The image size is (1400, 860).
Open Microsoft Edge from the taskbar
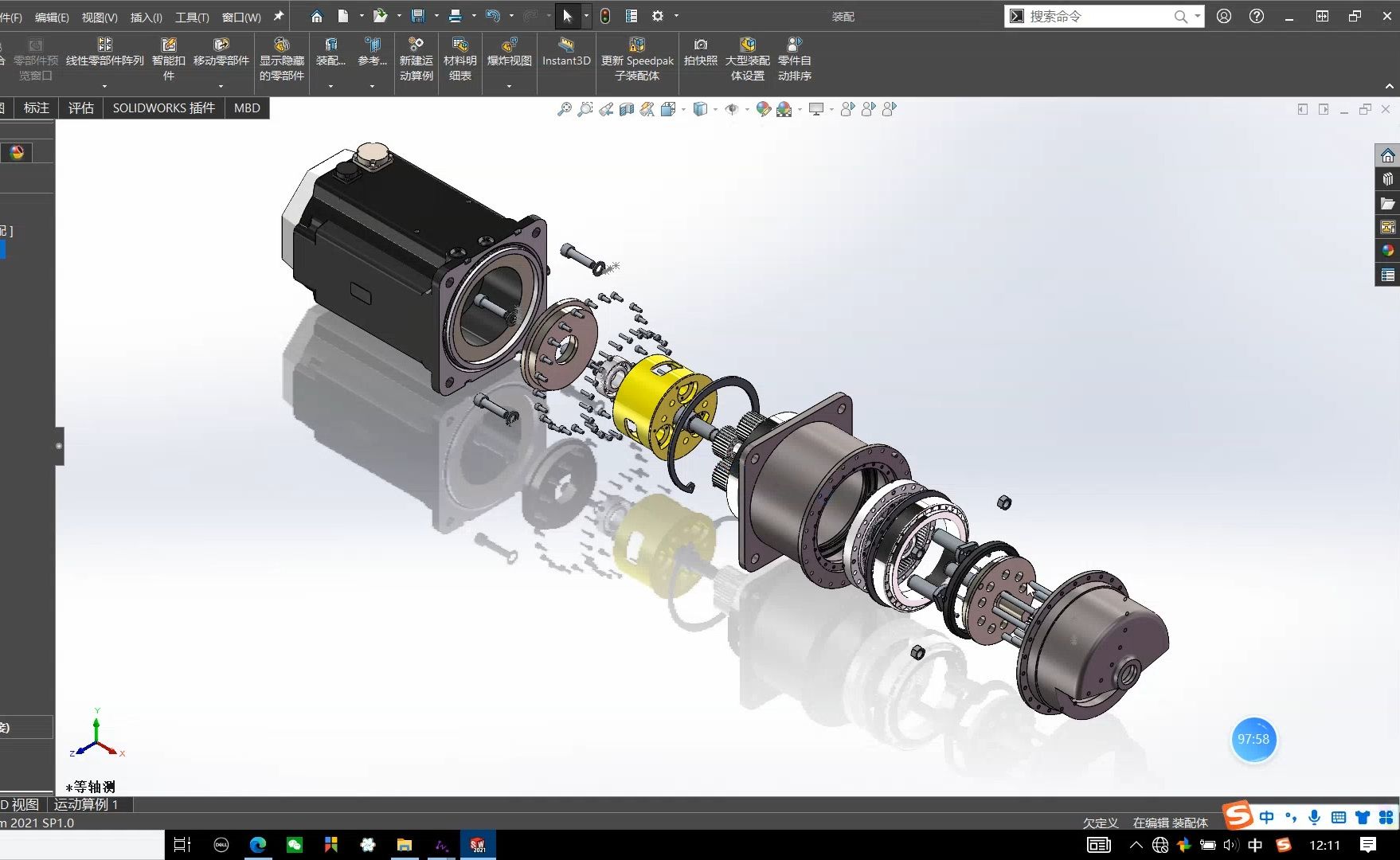[258, 845]
